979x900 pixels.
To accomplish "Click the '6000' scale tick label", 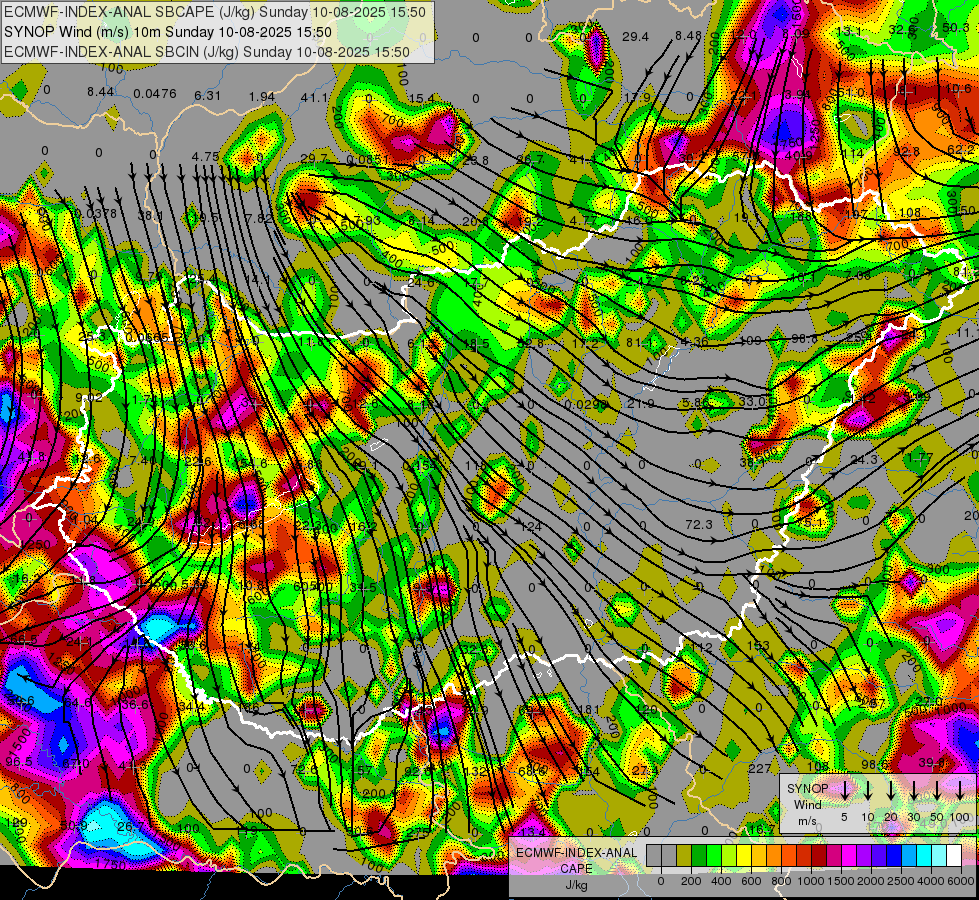I will click(x=960, y=881).
